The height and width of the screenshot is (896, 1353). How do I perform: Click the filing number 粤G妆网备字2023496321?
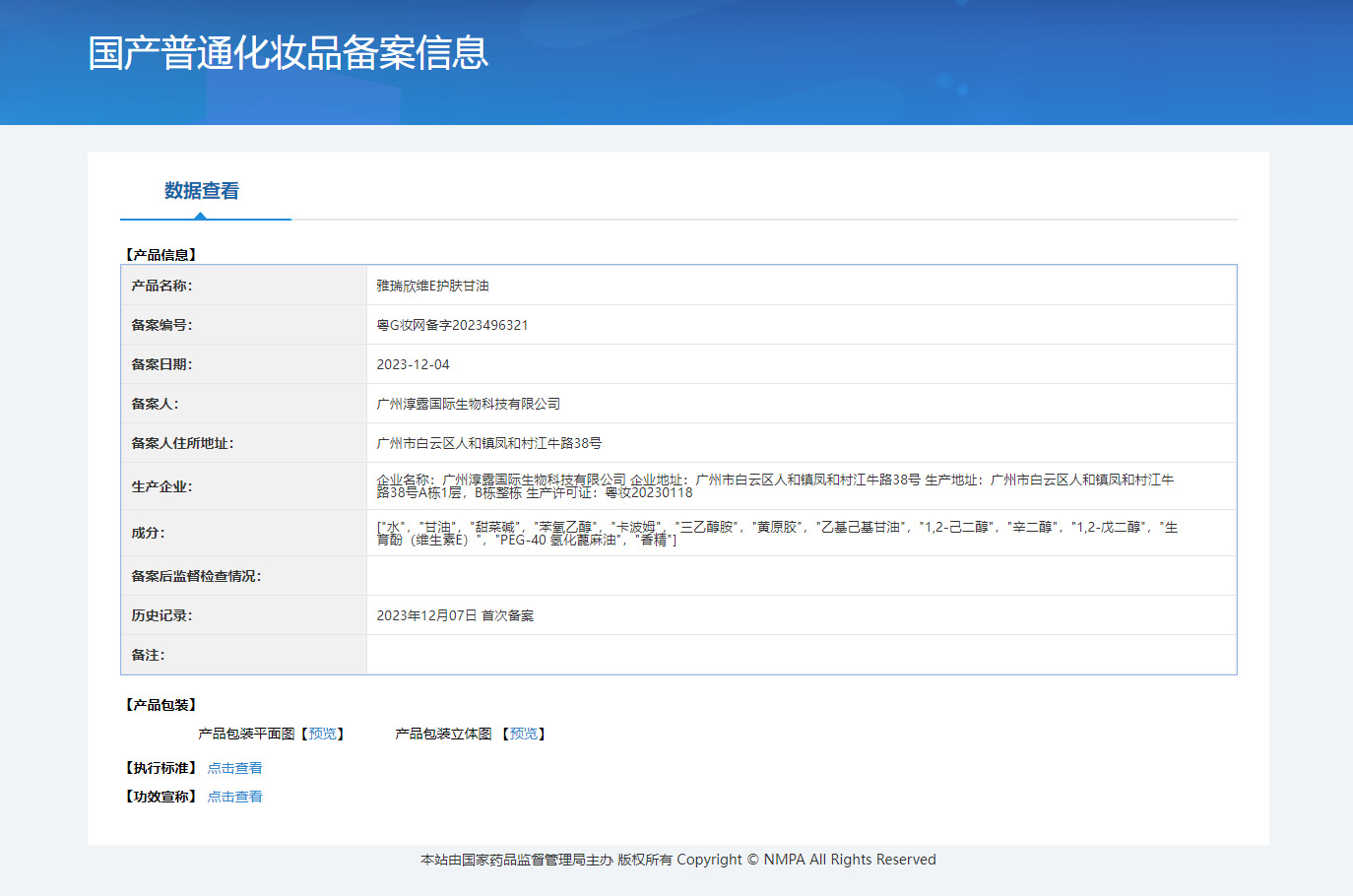click(x=452, y=325)
